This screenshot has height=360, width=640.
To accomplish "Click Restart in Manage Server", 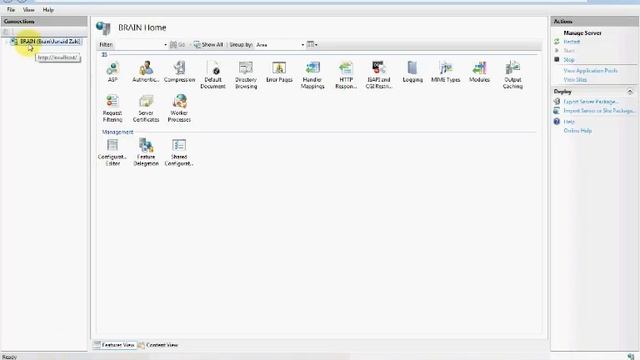I will tap(571, 42).
